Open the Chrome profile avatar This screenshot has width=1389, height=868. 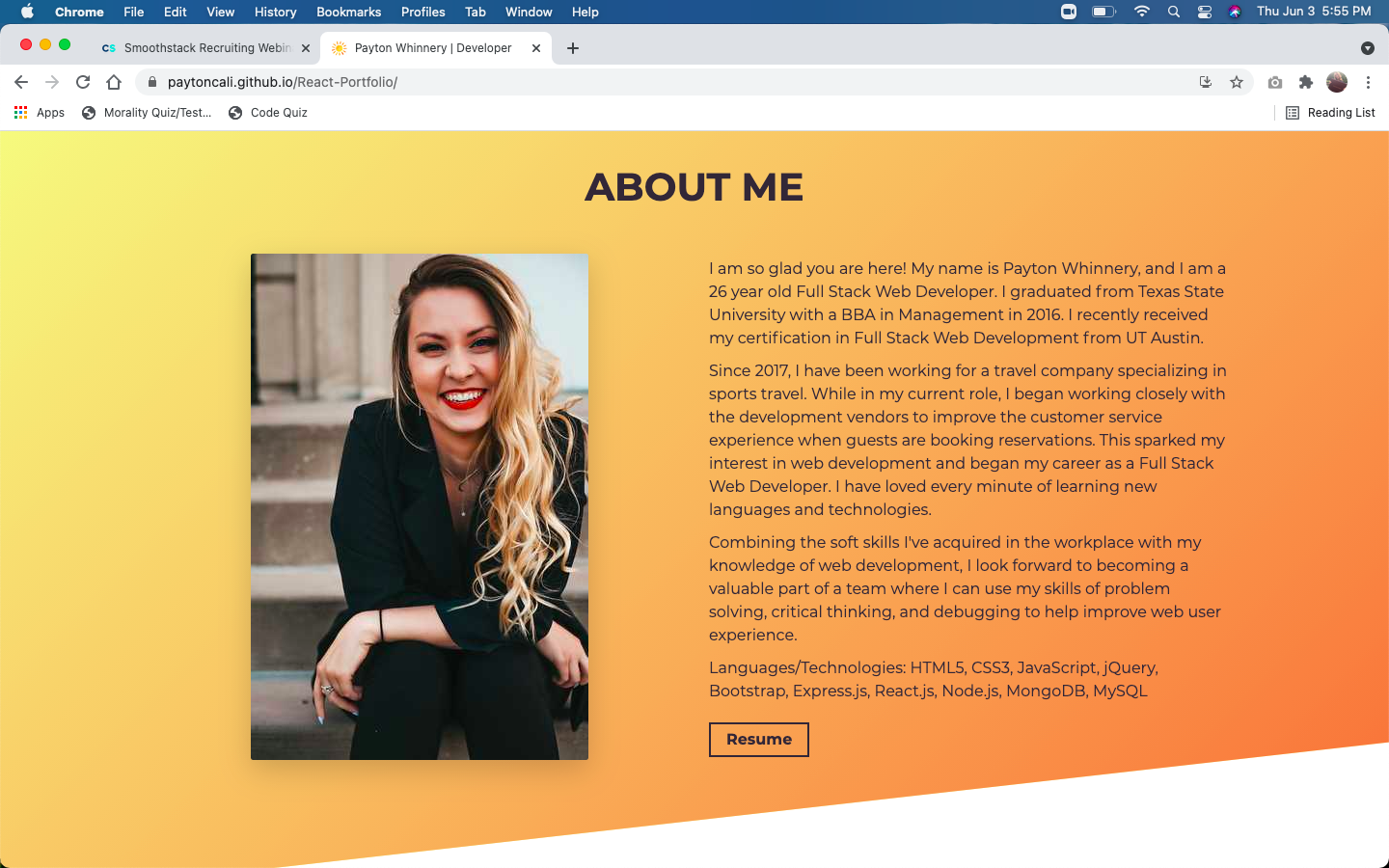point(1337,82)
